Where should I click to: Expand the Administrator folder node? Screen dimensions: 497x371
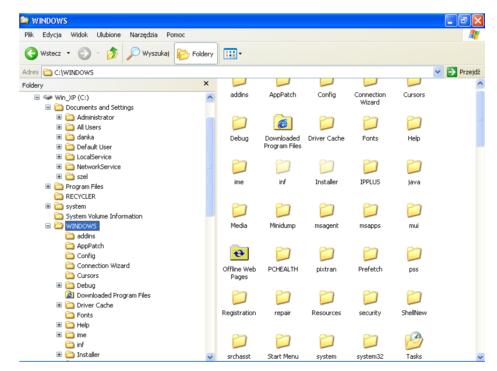(59, 117)
